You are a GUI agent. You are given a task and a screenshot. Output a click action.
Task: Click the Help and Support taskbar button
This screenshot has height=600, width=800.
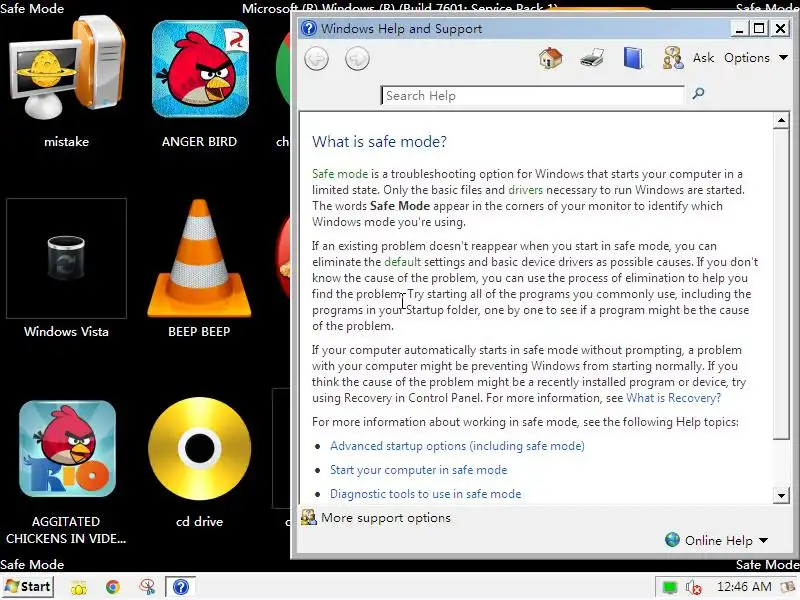(181, 587)
